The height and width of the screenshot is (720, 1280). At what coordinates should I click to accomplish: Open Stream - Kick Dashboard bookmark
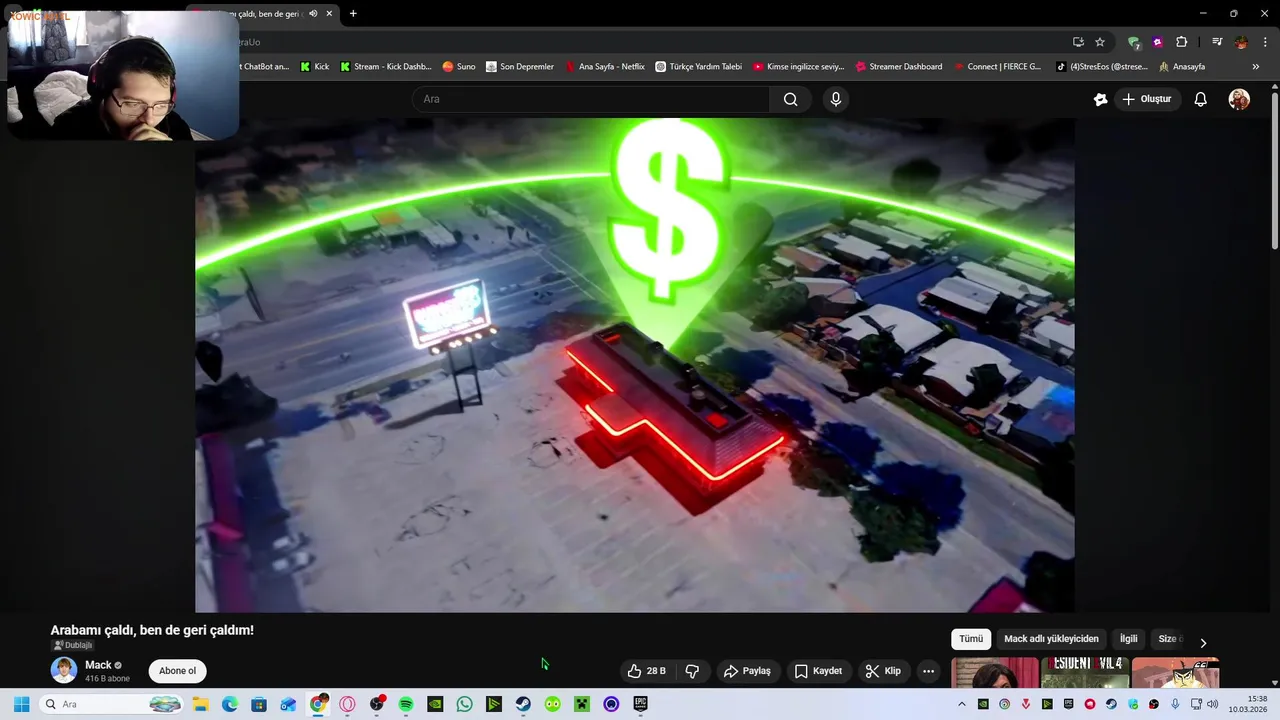point(386,66)
